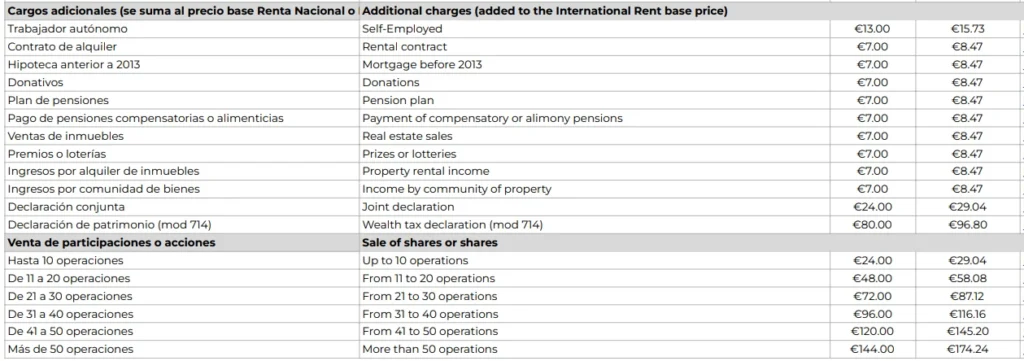Viewport: 1024px width, 361px height.
Task: Select the 'Donations' cell
Action: tap(594, 82)
